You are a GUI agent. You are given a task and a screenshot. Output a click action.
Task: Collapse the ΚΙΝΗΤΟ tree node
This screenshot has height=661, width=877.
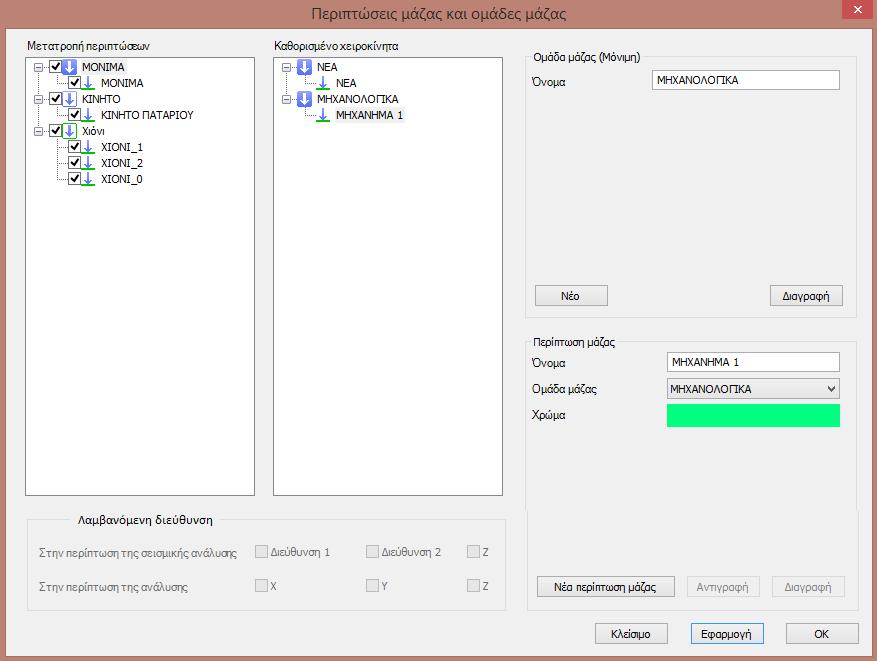coord(39,100)
